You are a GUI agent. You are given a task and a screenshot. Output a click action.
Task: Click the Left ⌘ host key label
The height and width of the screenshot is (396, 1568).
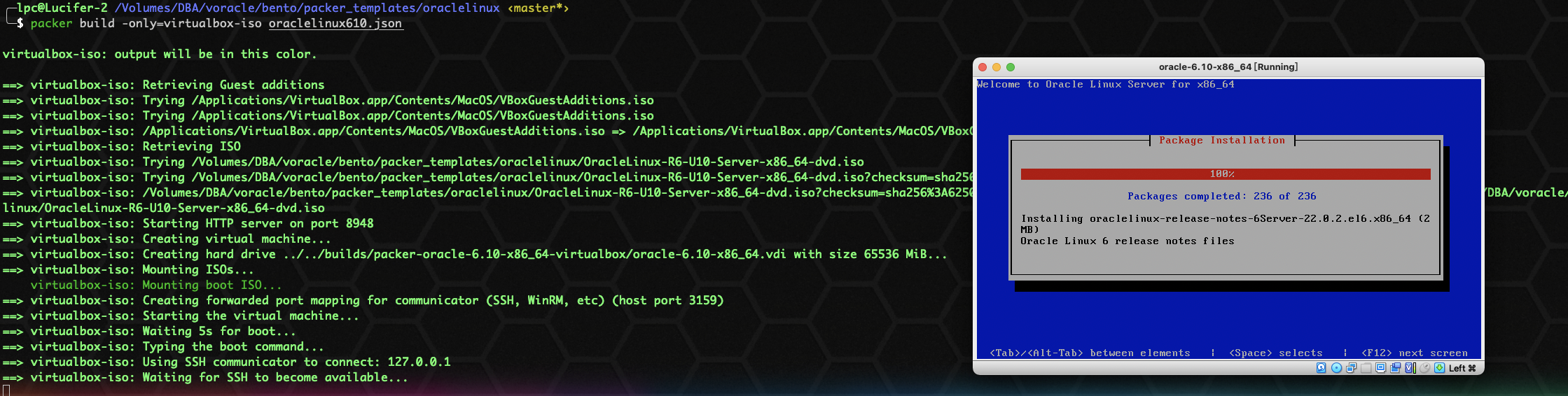[1462, 368]
